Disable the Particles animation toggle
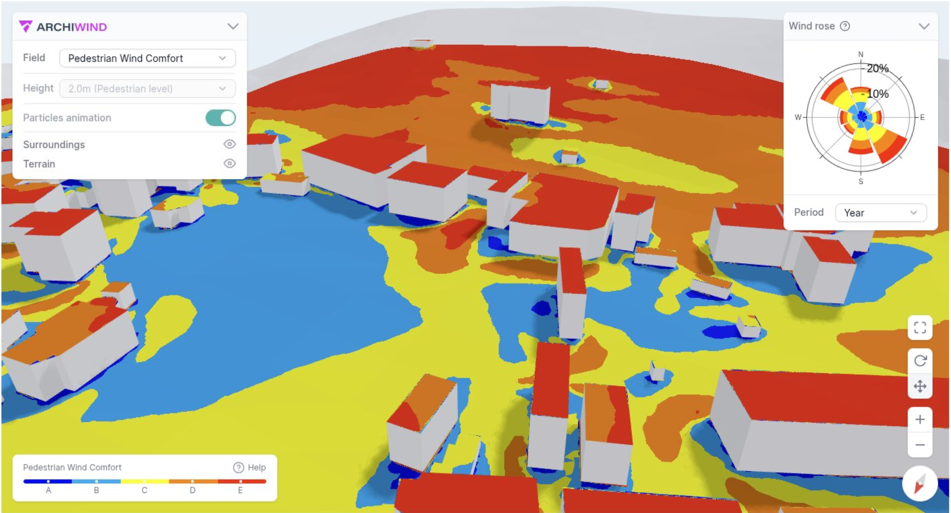 (x=220, y=118)
